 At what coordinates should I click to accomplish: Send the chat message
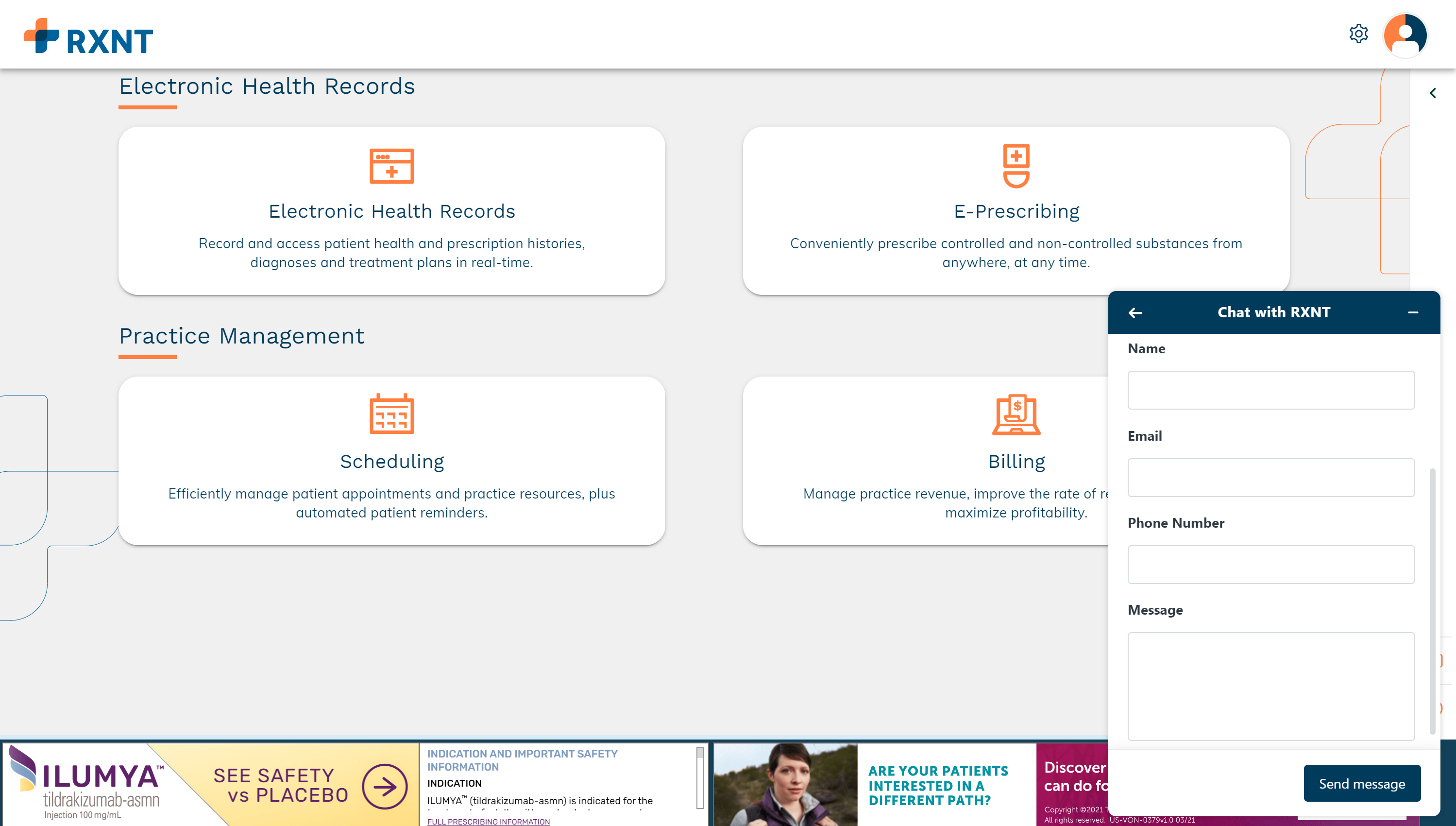pyautogui.click(x=1362, y=783)
